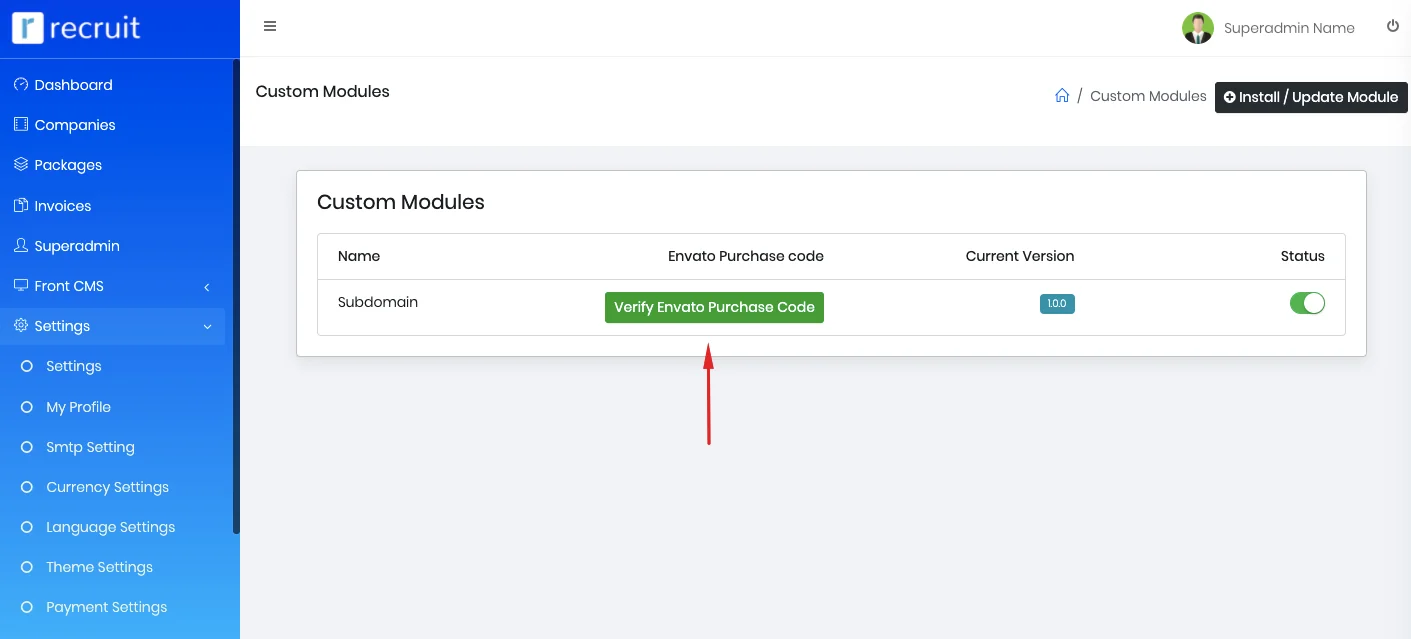Click the Companies building icon
This screenshot has height=639, width=1411.
tap(21, 125)
